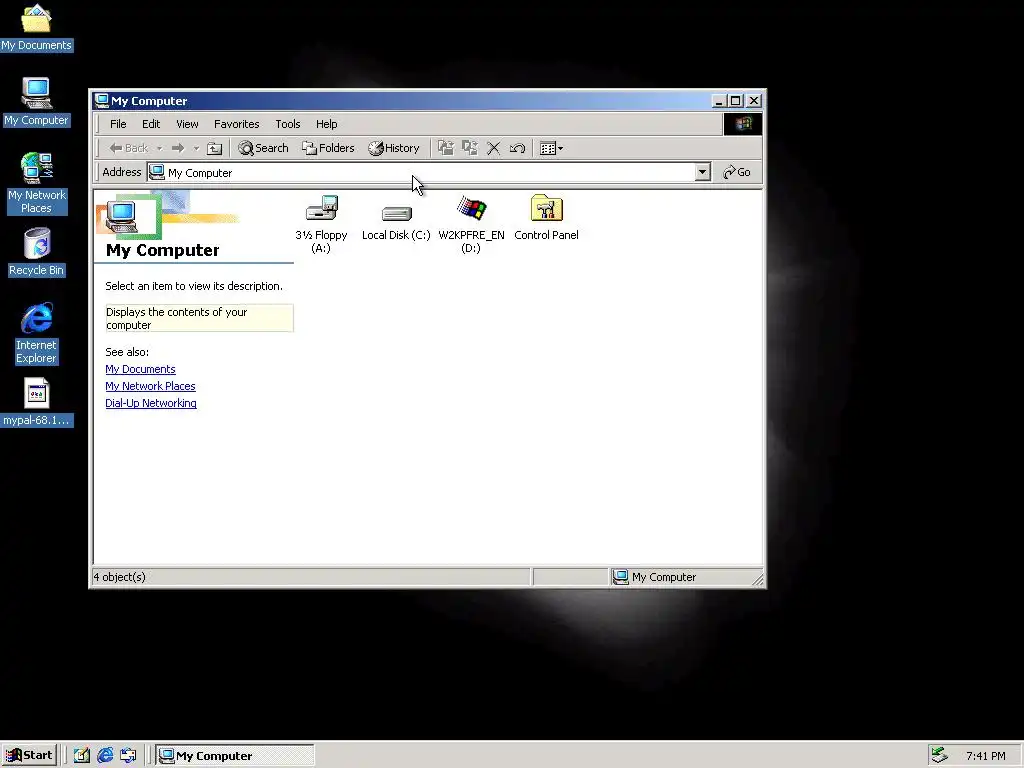This screenshot has width=1024, height=768.
Task: Open the Search pane from toolbar
Action: (x=263, y=148)
